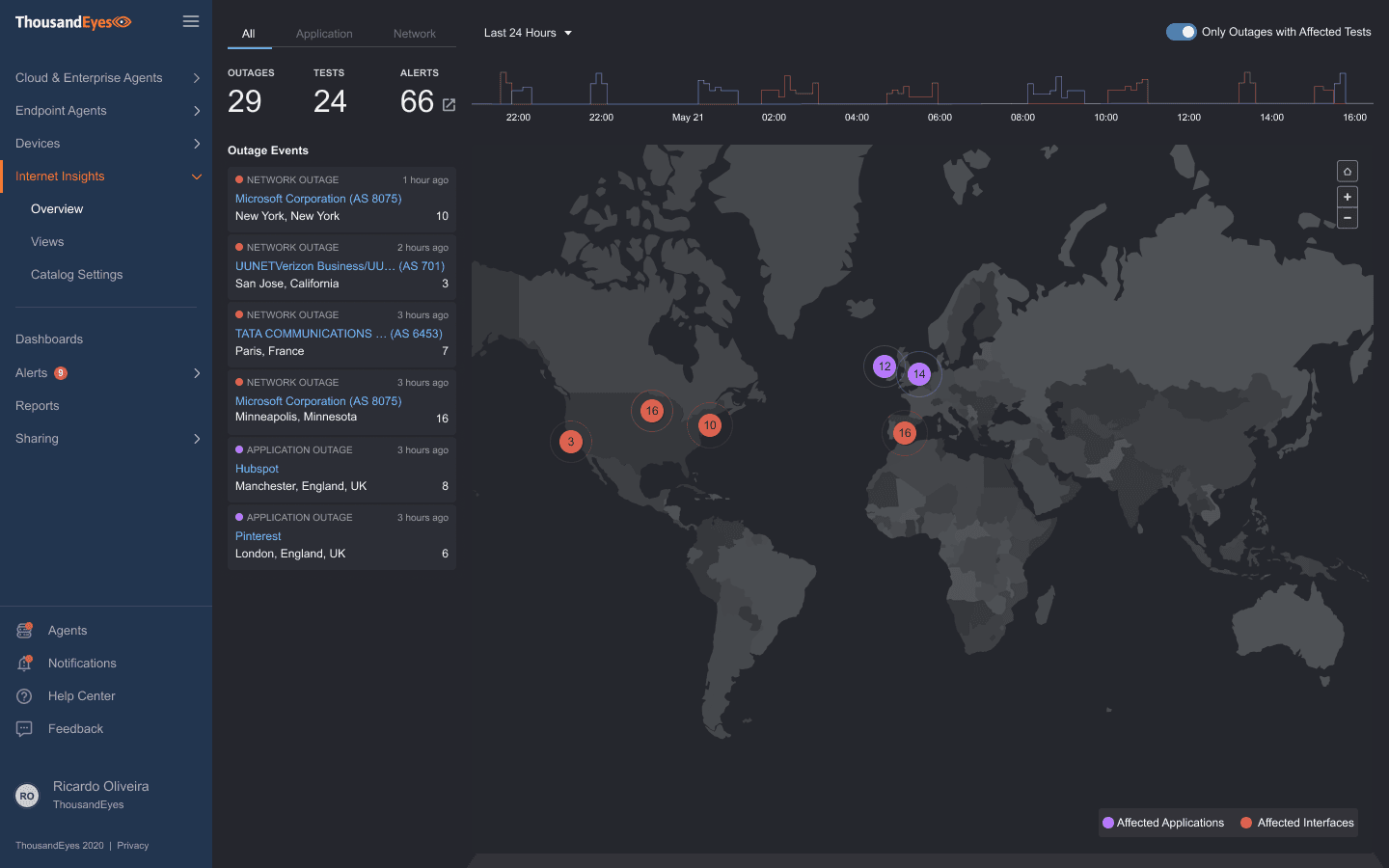
Task: Open the Hubspot outage link
Action: click(257, 469)
